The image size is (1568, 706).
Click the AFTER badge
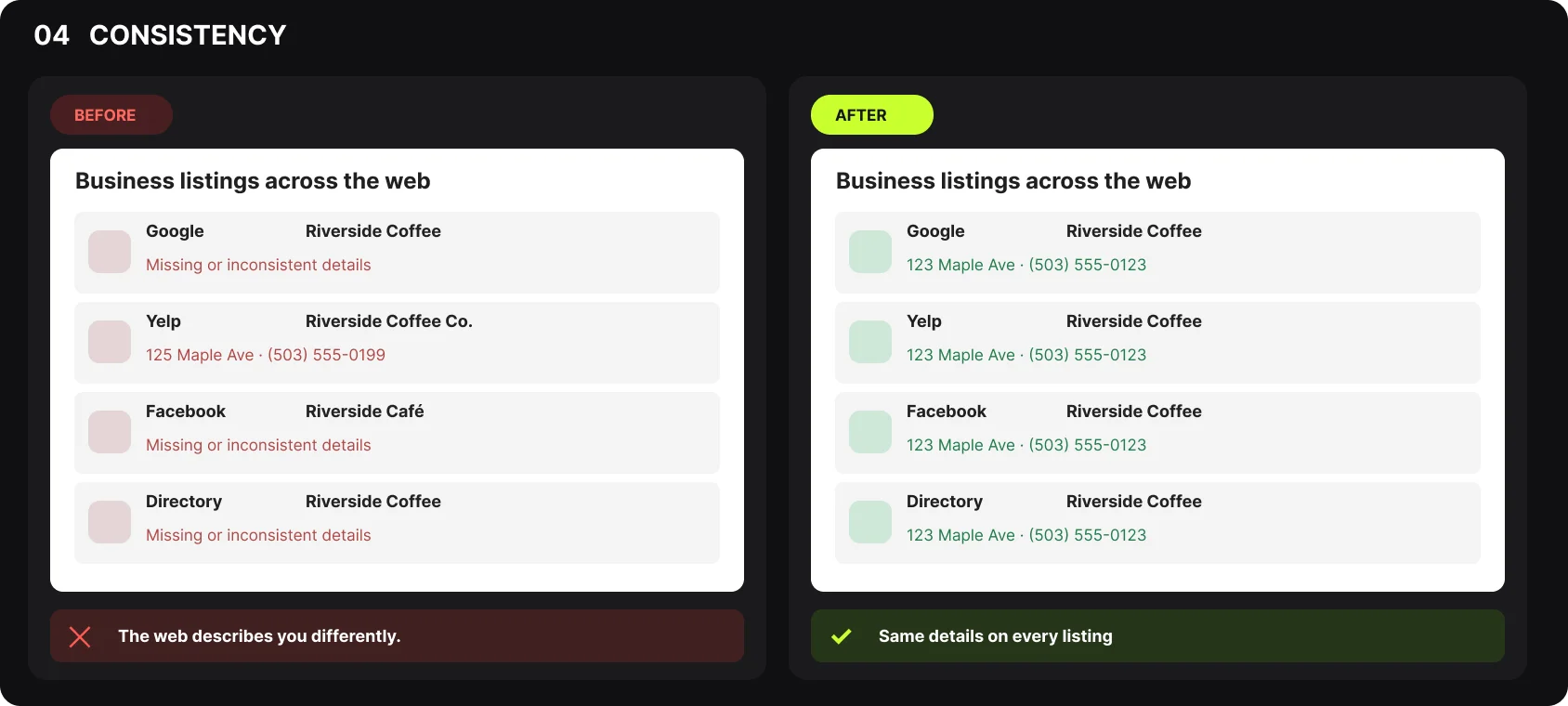pos(872,115)
